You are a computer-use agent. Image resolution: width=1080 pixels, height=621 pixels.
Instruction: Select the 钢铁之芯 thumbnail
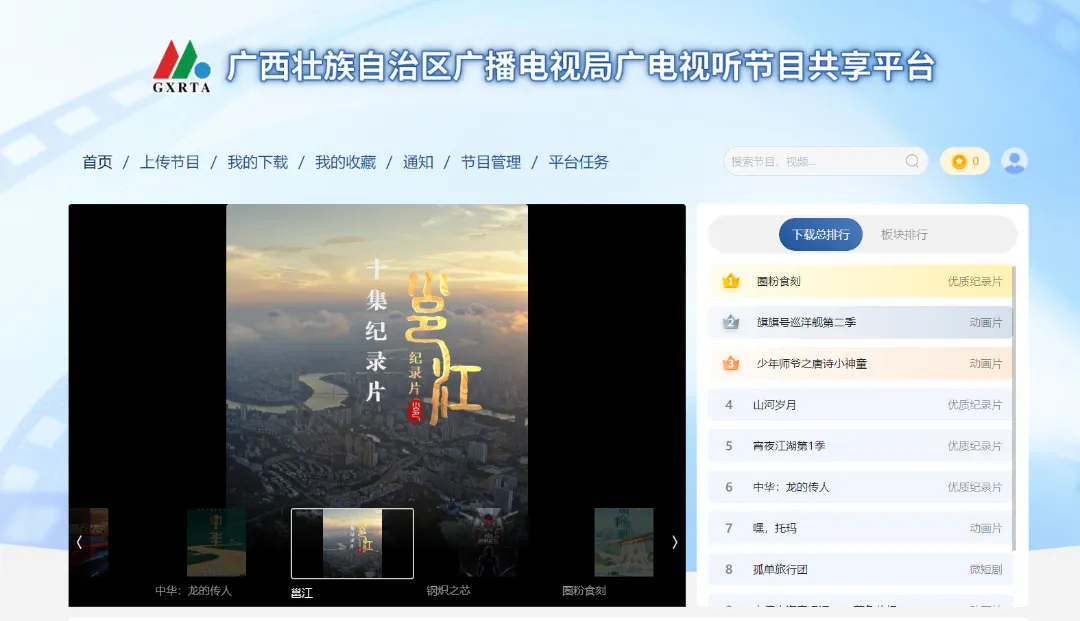(x=487, y=543)
